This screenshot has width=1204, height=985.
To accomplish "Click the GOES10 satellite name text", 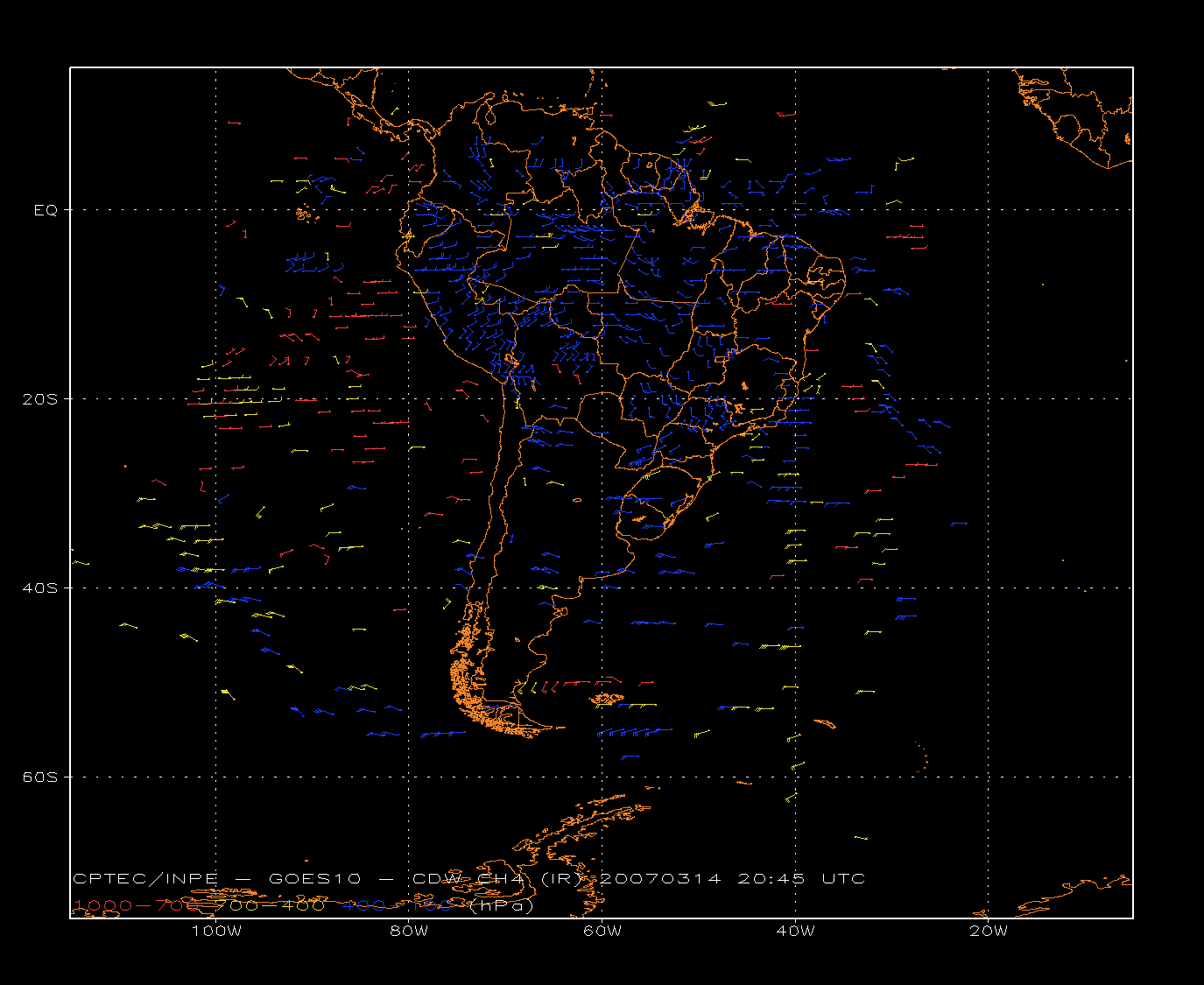I will coord(313,879).
